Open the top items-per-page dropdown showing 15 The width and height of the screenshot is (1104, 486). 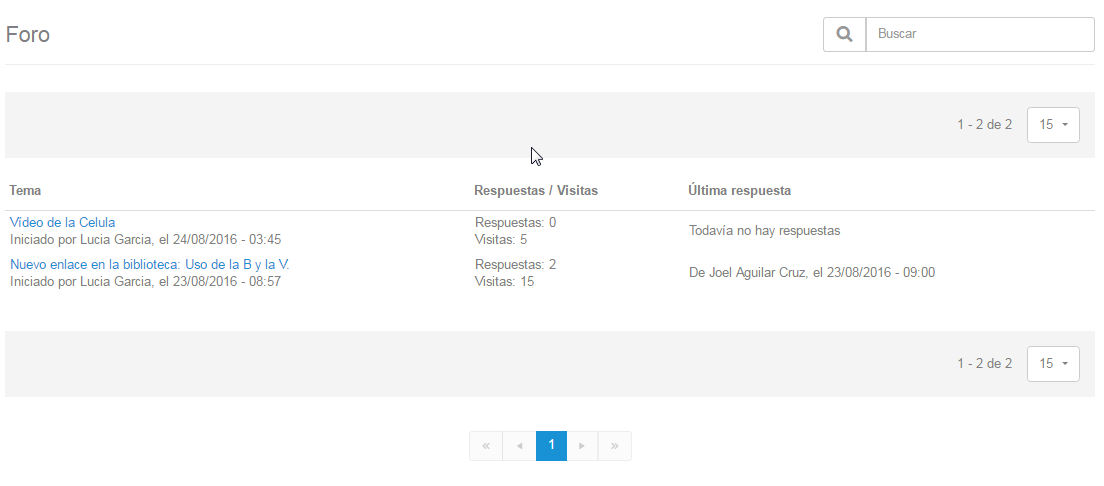tap(1053, 125)
